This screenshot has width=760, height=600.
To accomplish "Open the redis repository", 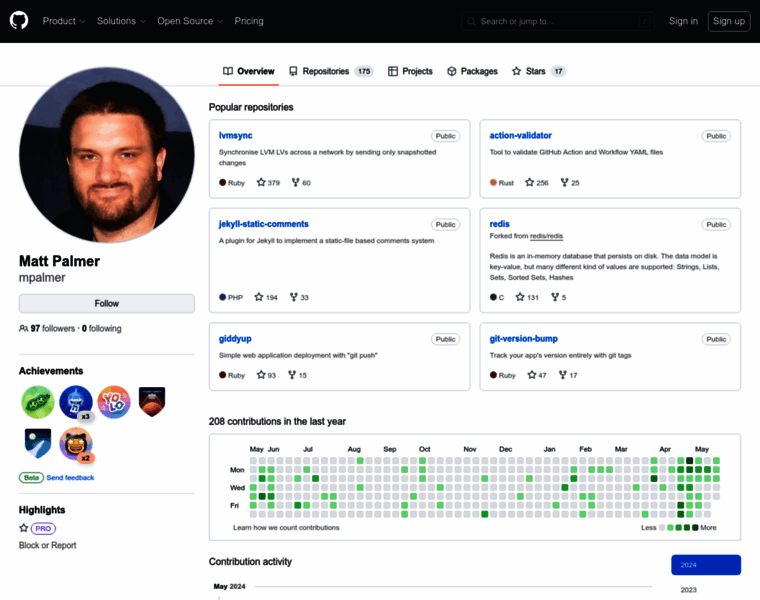I will (499, 224).
